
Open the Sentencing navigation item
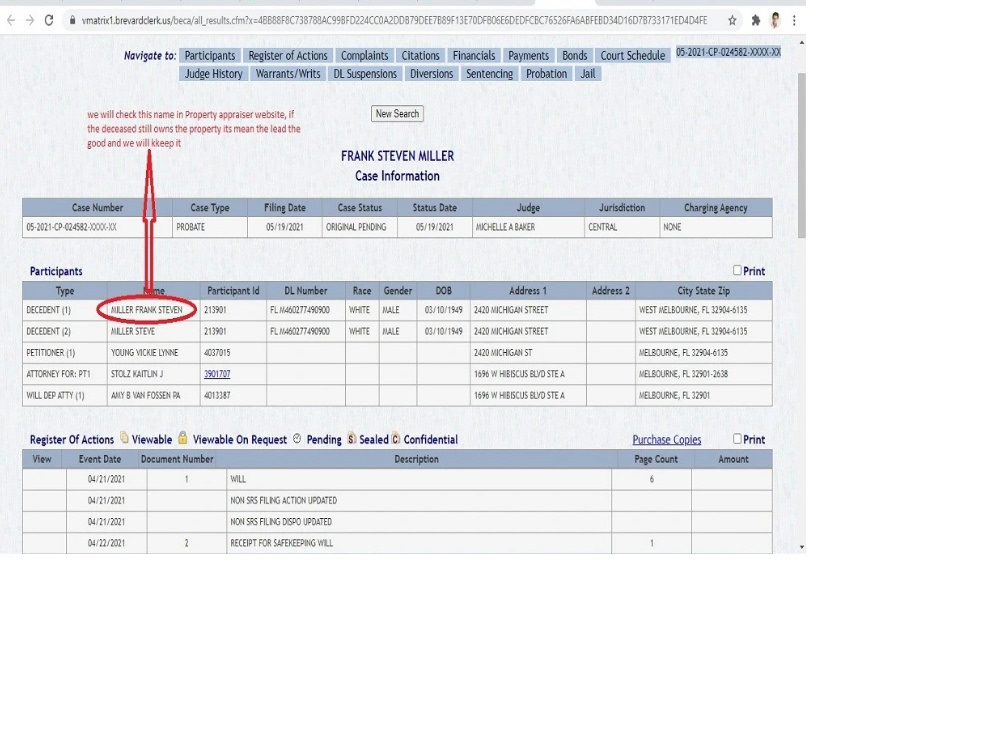(489, 74)
